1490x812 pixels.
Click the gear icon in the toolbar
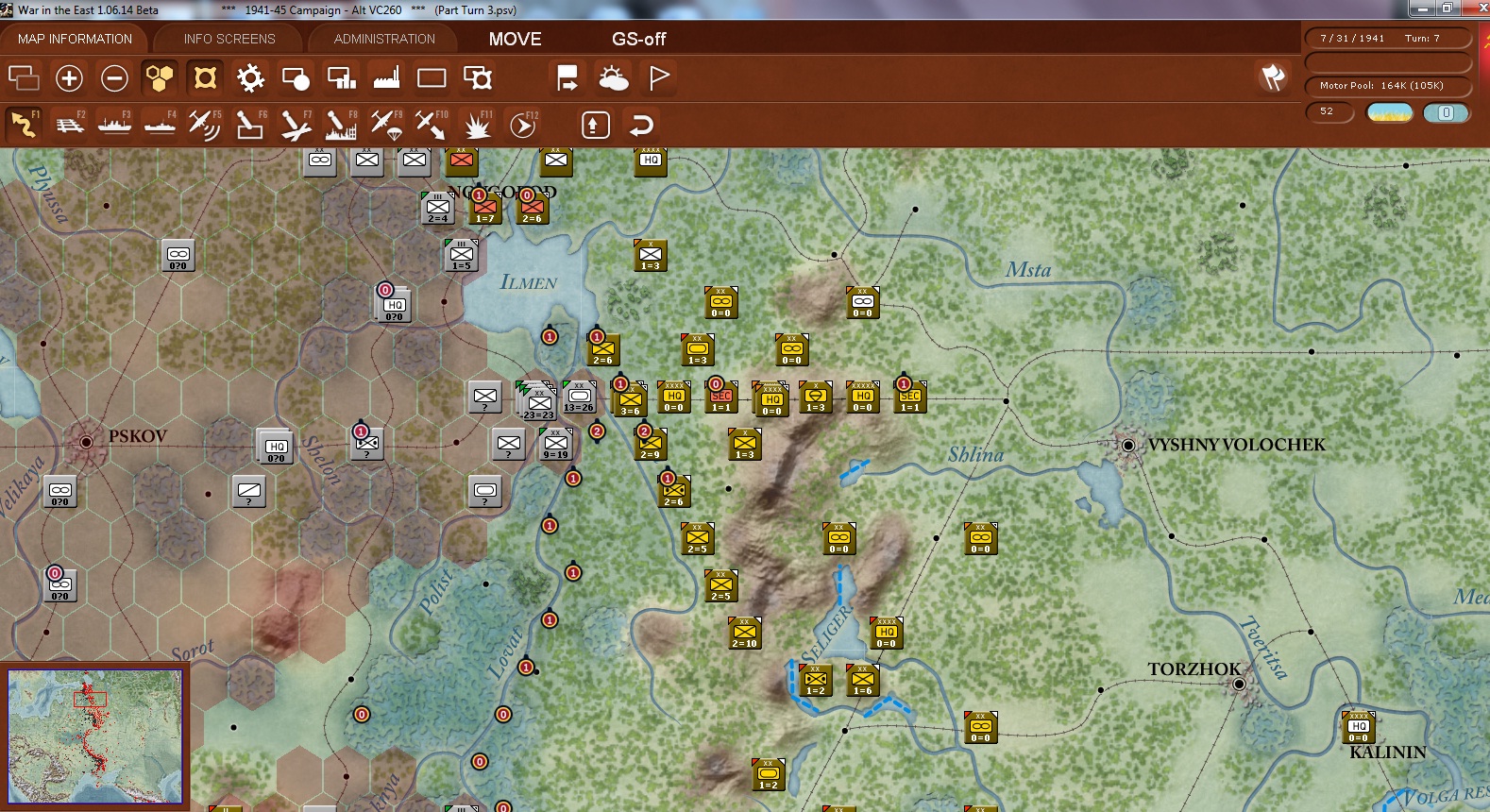(x=250, y=77)
